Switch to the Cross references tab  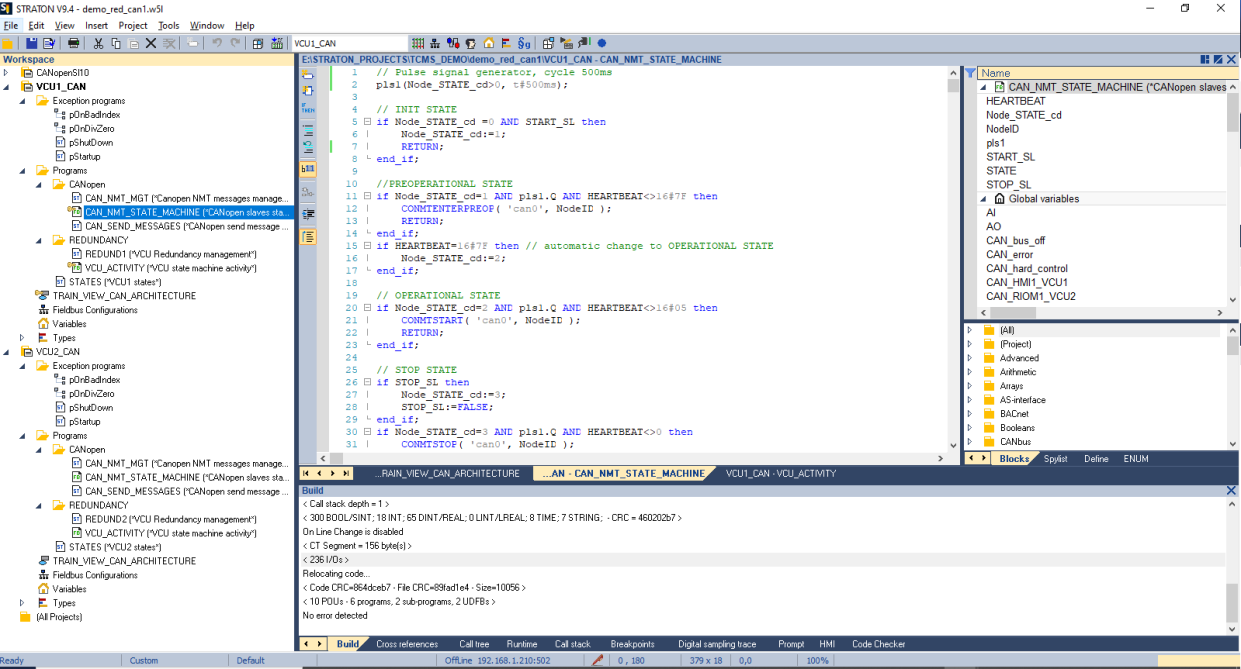(407, 644)
